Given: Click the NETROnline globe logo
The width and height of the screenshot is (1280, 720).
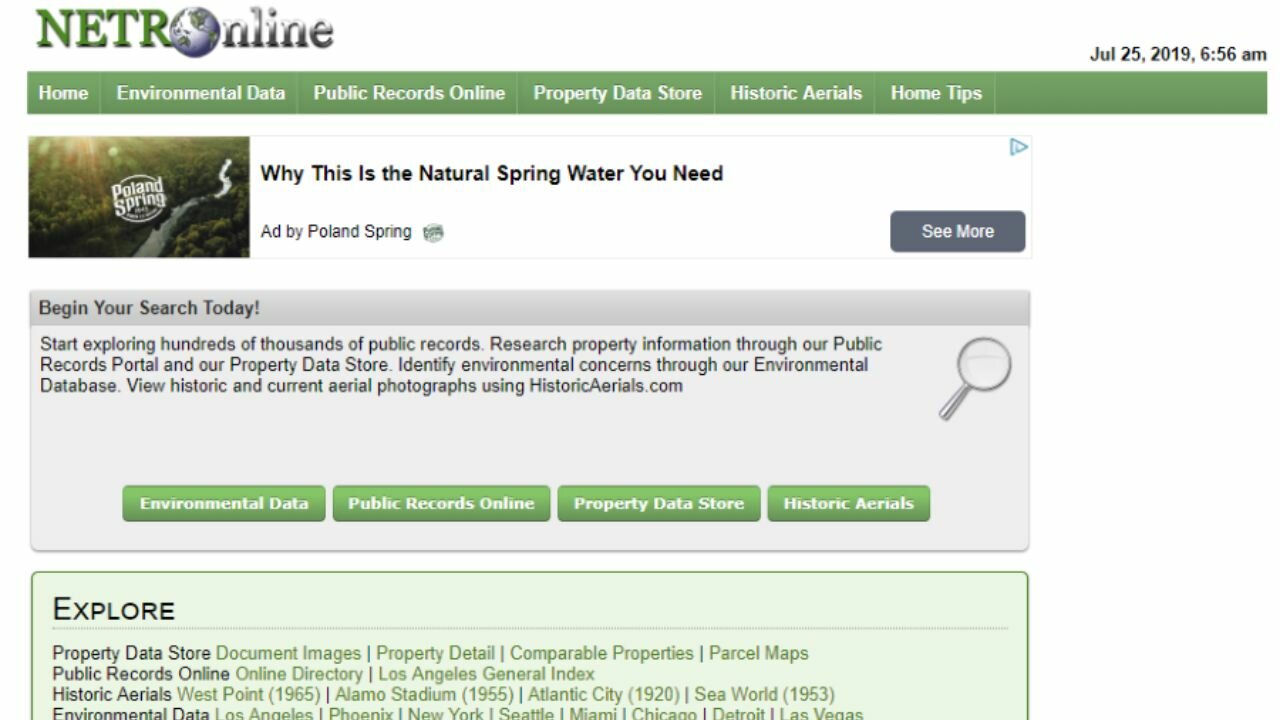Looking at the screenshot, I should point(185,30).
